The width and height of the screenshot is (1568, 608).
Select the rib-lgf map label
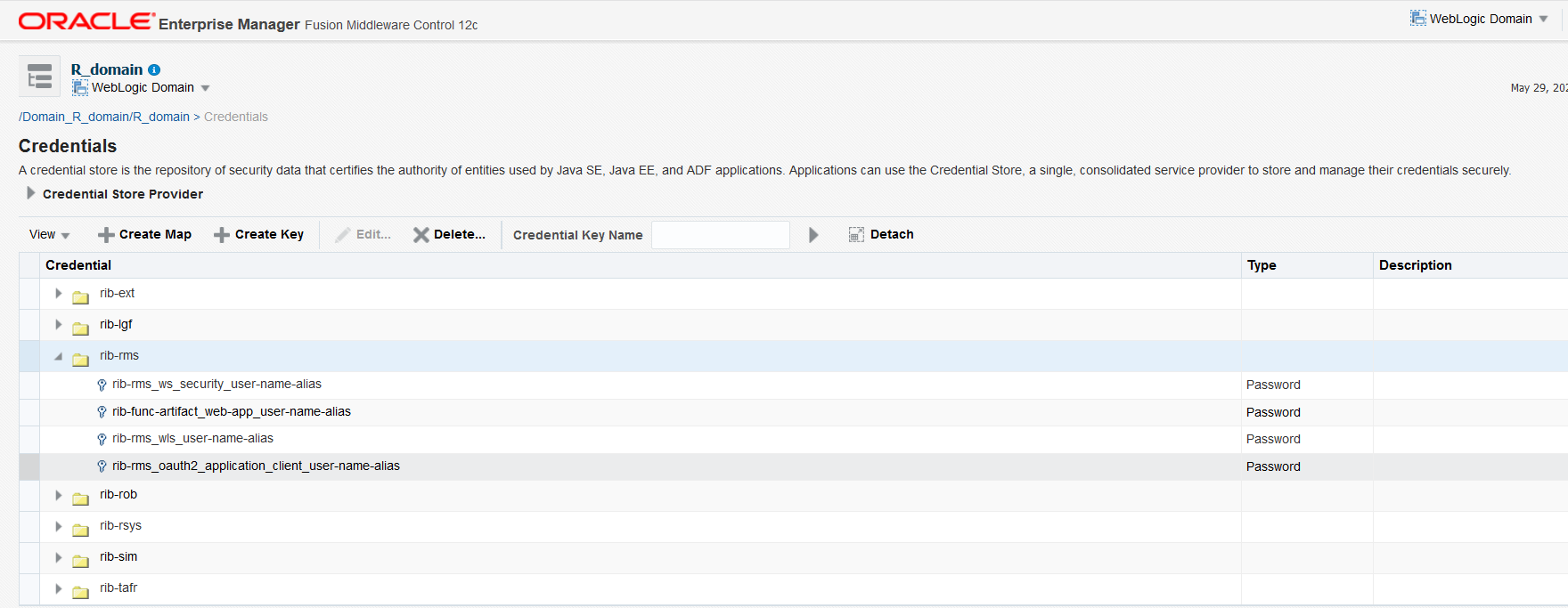coord(116,324)
